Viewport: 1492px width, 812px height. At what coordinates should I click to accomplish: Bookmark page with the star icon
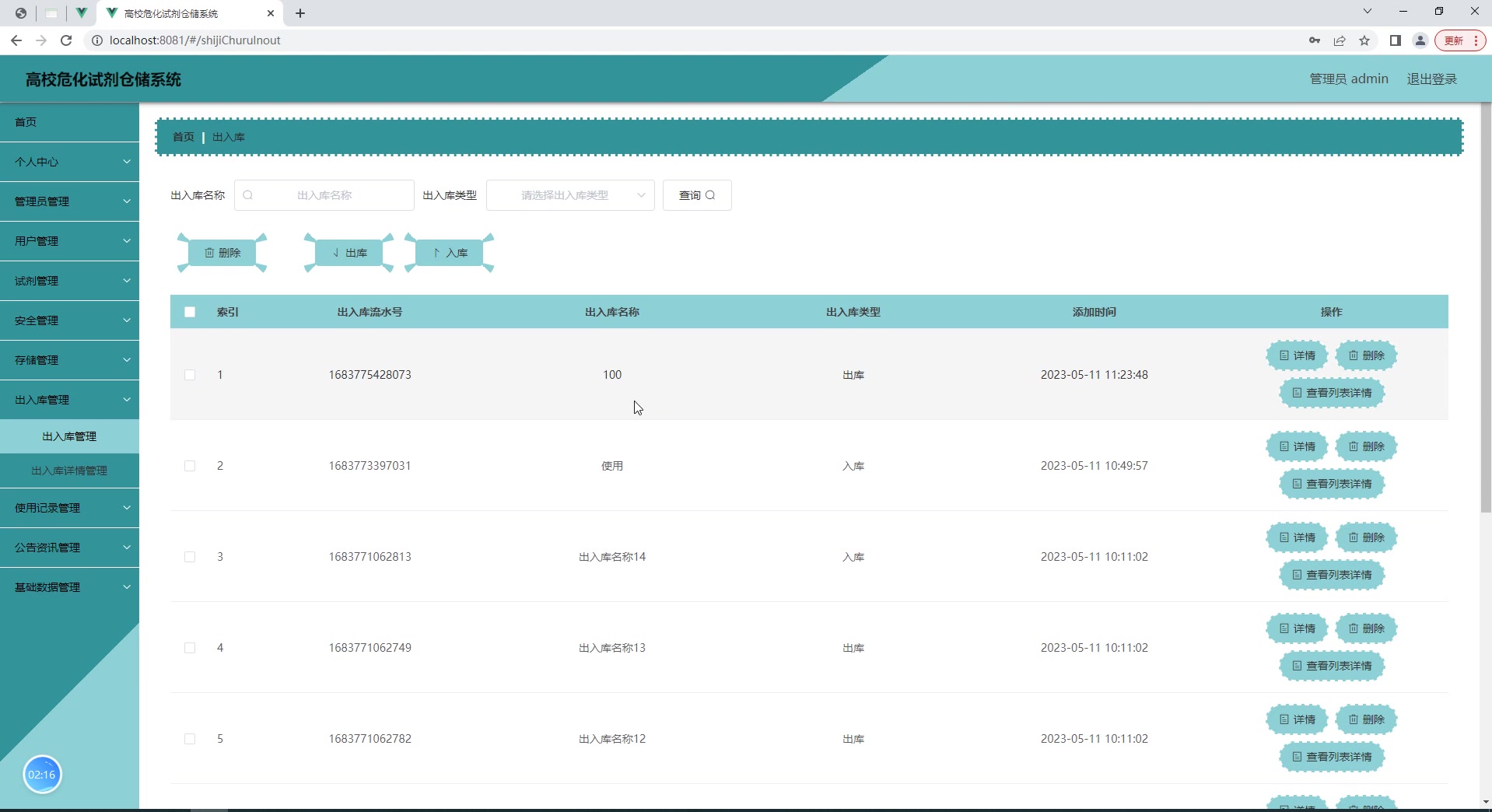(1364, 40)
